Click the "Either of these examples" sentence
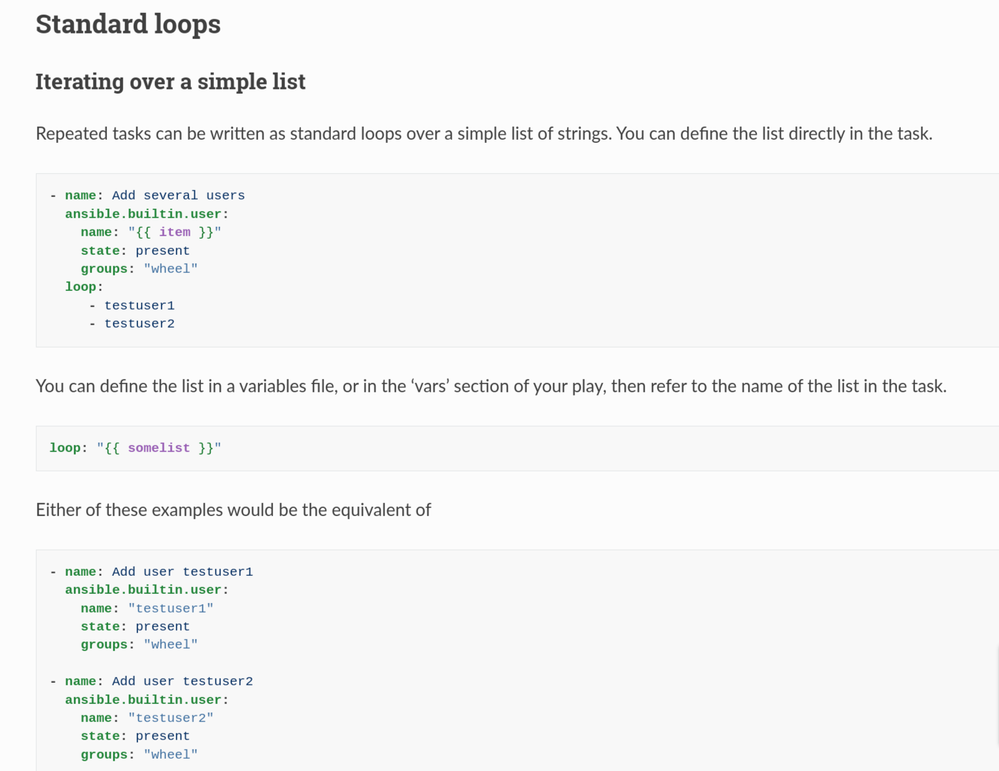999x771 pixels. [233, 510]
